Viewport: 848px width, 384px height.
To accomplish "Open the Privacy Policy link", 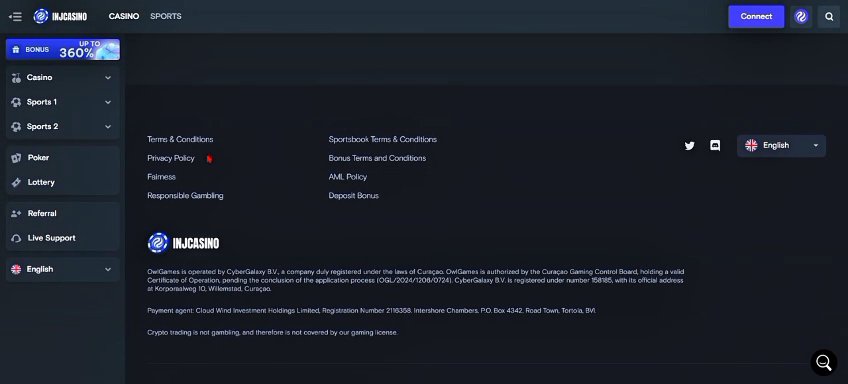I will click(170, 158).
